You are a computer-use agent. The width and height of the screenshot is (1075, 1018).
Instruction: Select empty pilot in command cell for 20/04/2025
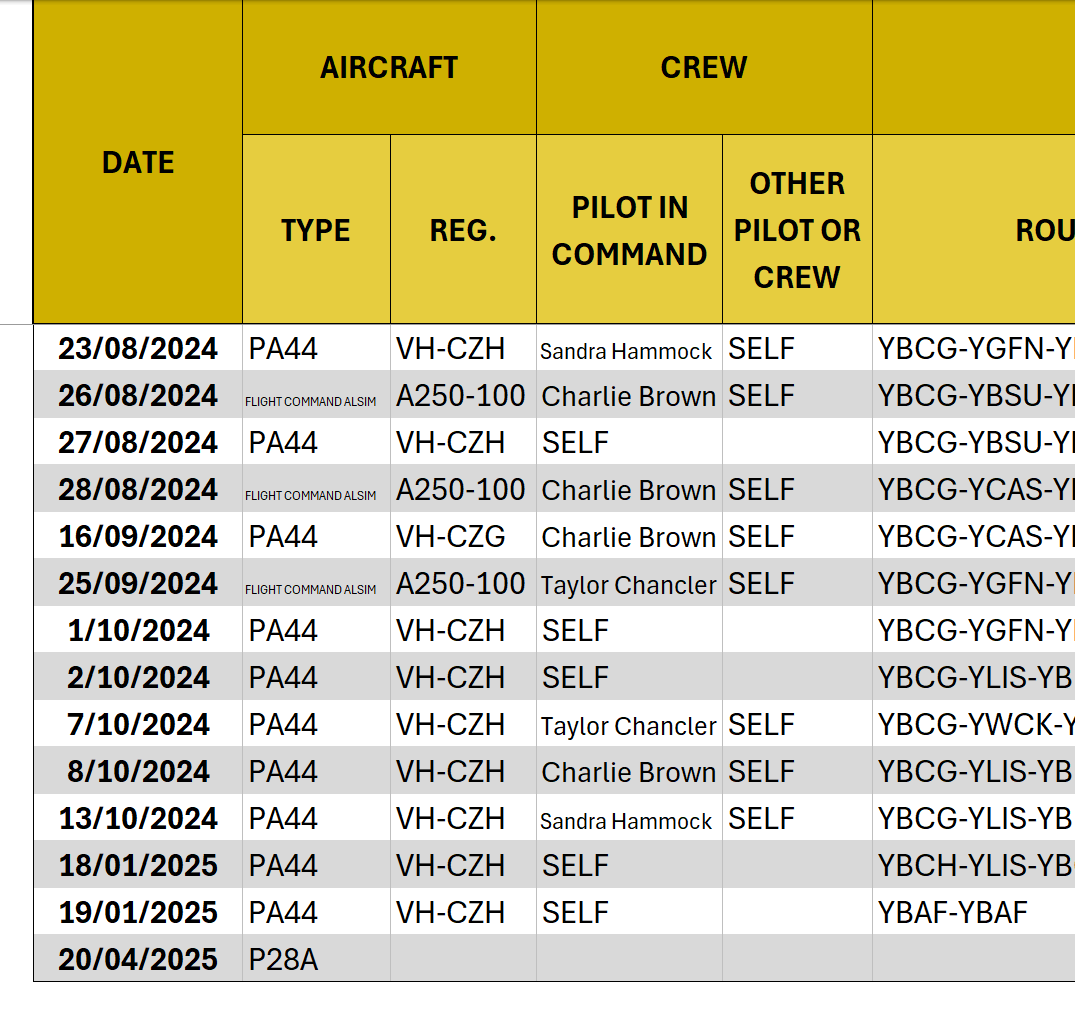[629, 959]
